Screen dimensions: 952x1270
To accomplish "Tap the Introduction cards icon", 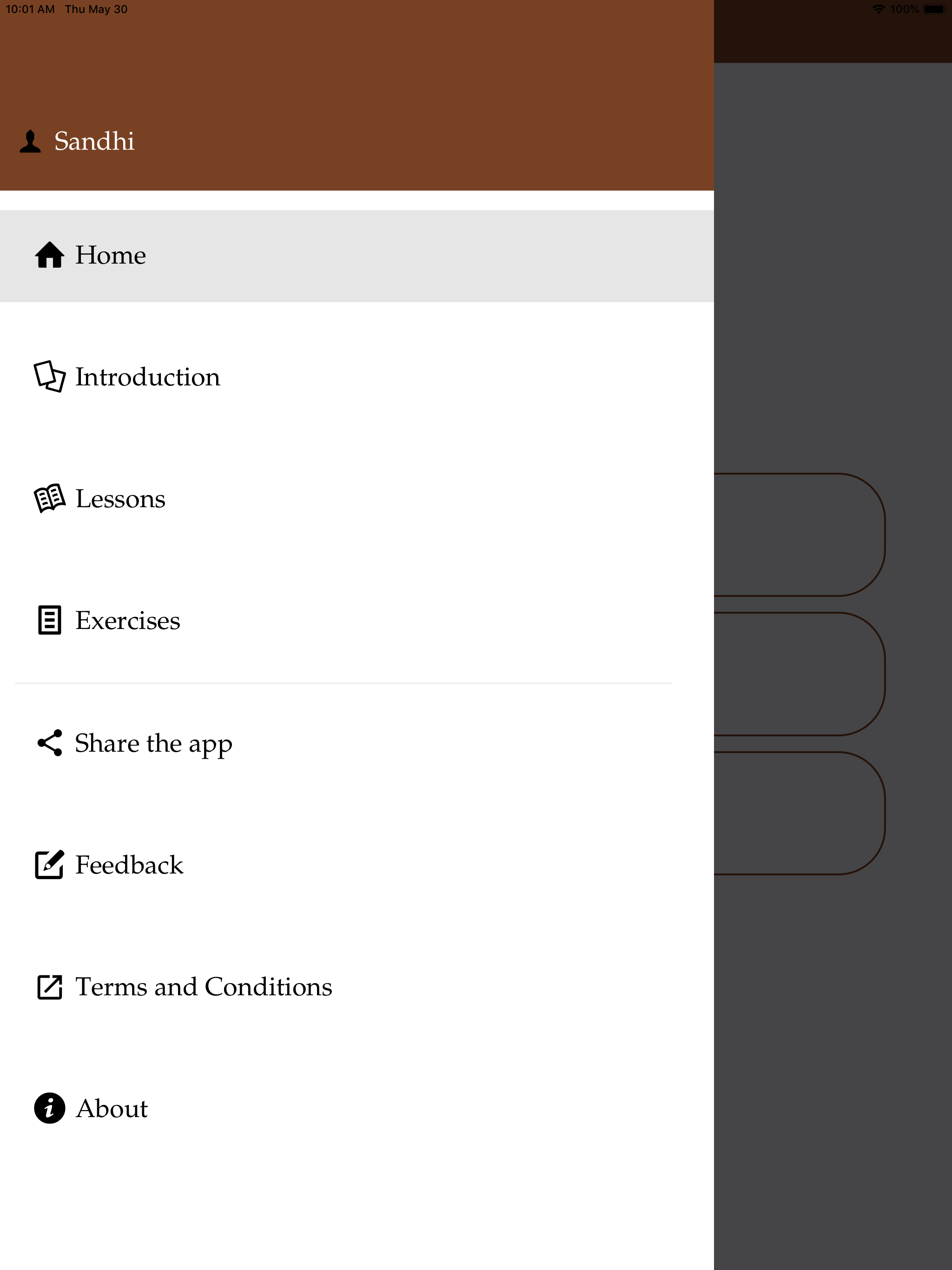I will 49,377.
